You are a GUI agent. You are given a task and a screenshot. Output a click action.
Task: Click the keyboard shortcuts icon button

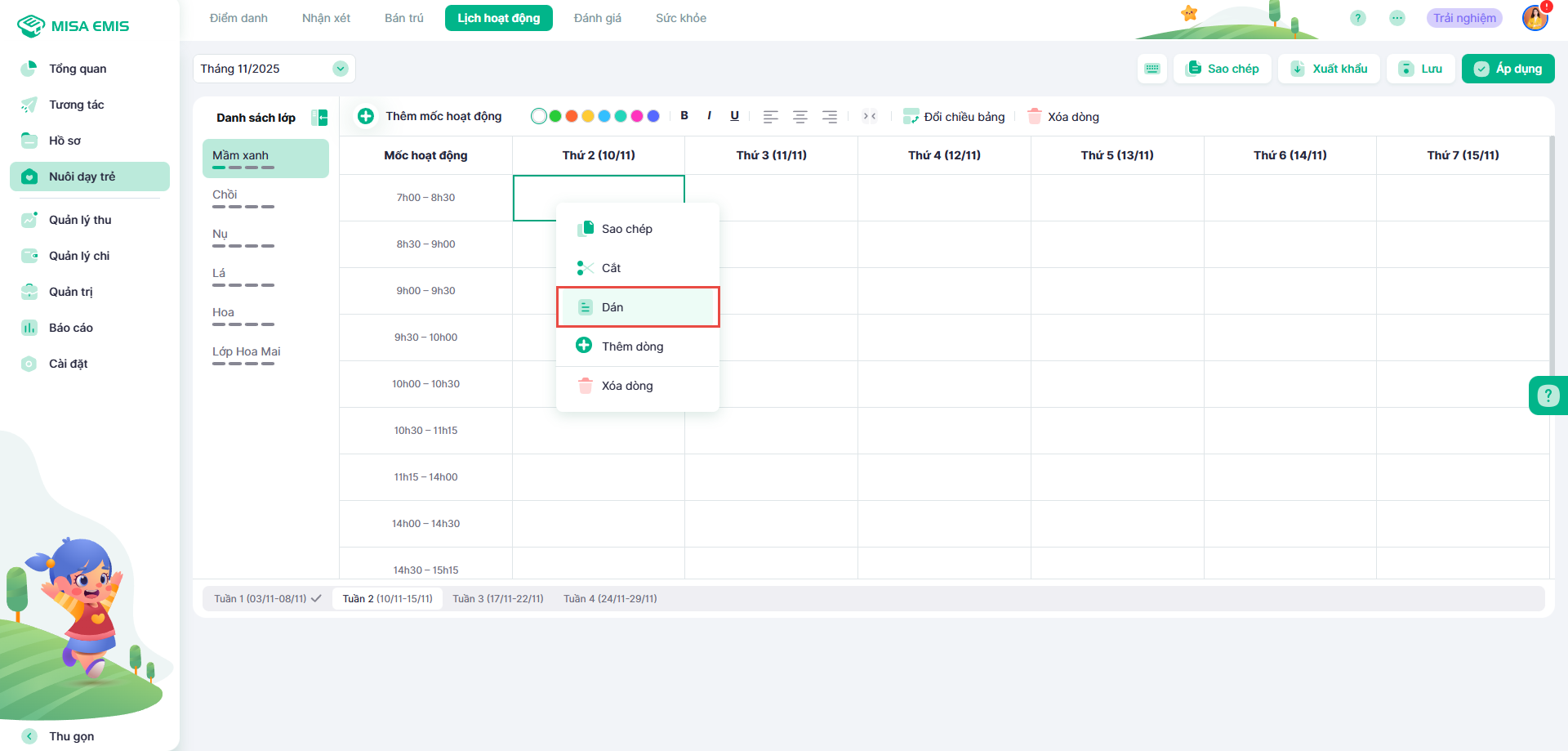click(x=1152, y=69)
